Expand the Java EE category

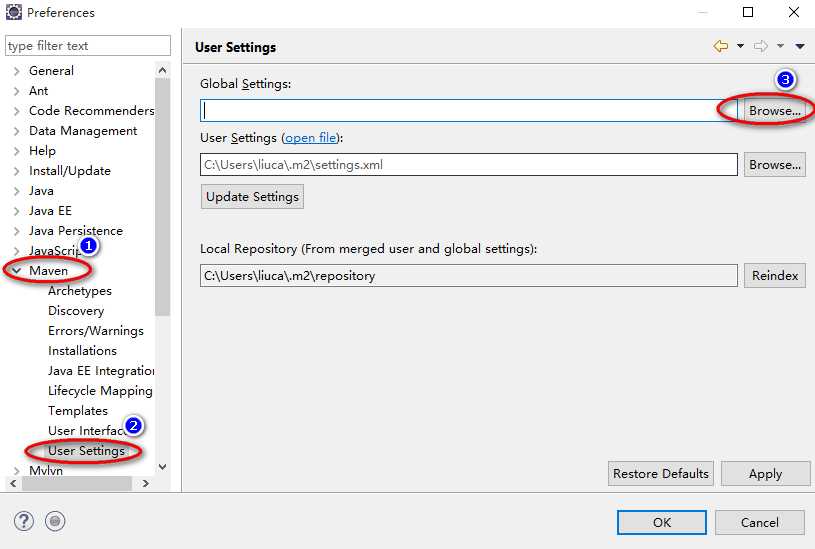coord(17,211)
